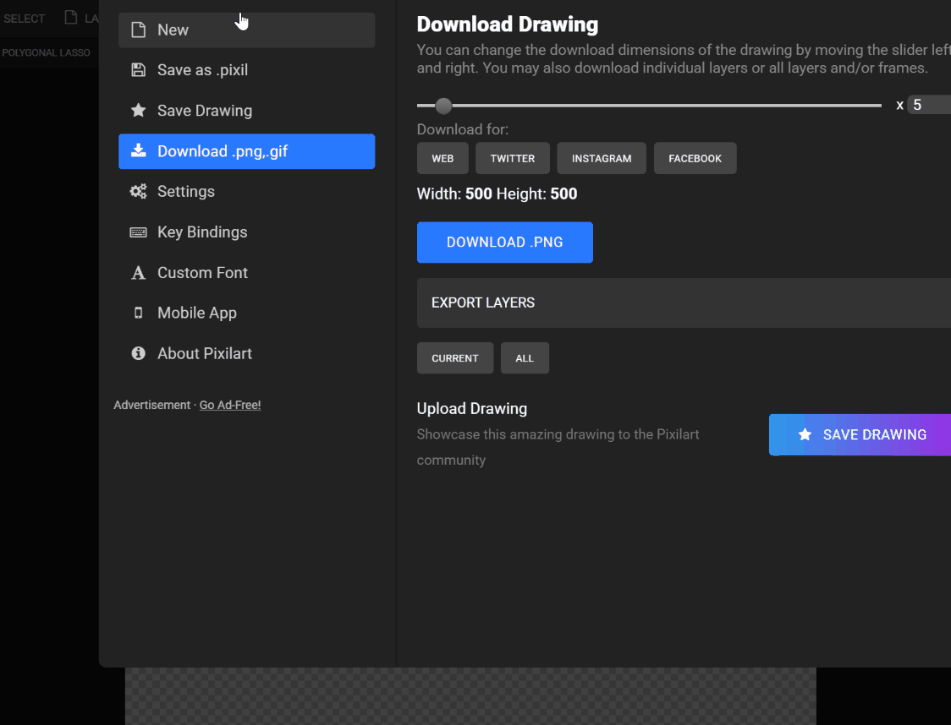The image size is (951, 725).
Task: Click the Upload Drawing heading
Action: [472, 408]
